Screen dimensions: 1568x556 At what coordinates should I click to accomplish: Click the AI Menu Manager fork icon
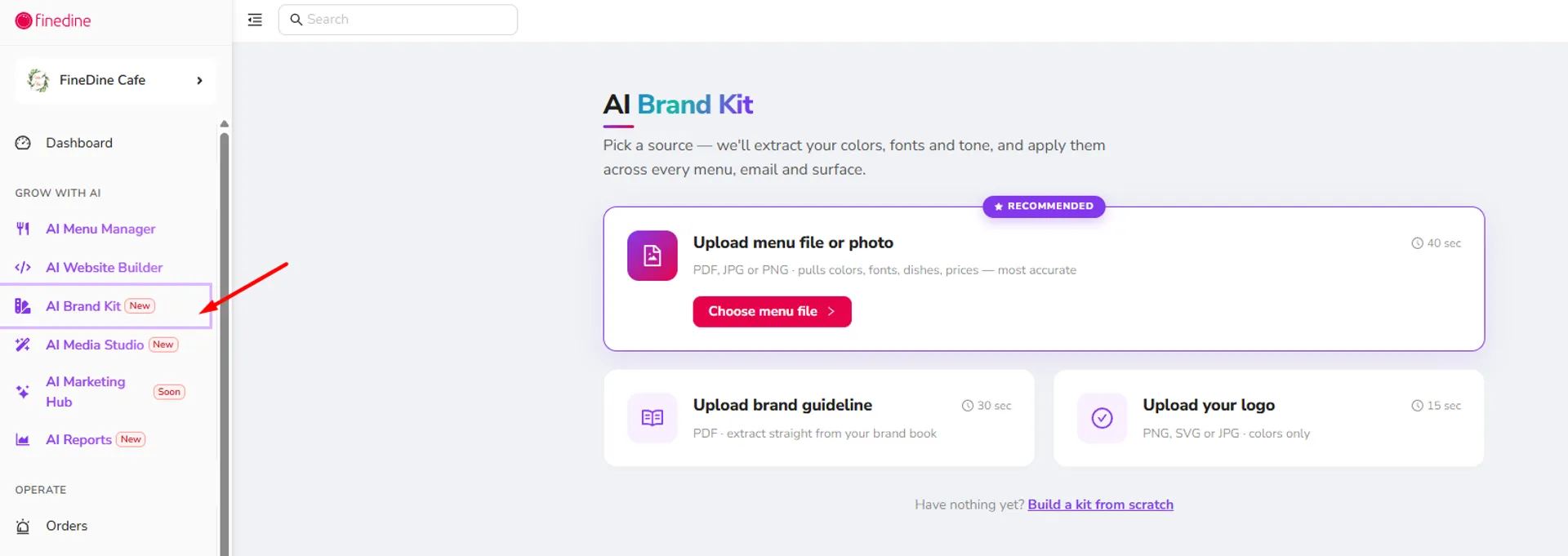pyautogui.click(x=23, y=229)
